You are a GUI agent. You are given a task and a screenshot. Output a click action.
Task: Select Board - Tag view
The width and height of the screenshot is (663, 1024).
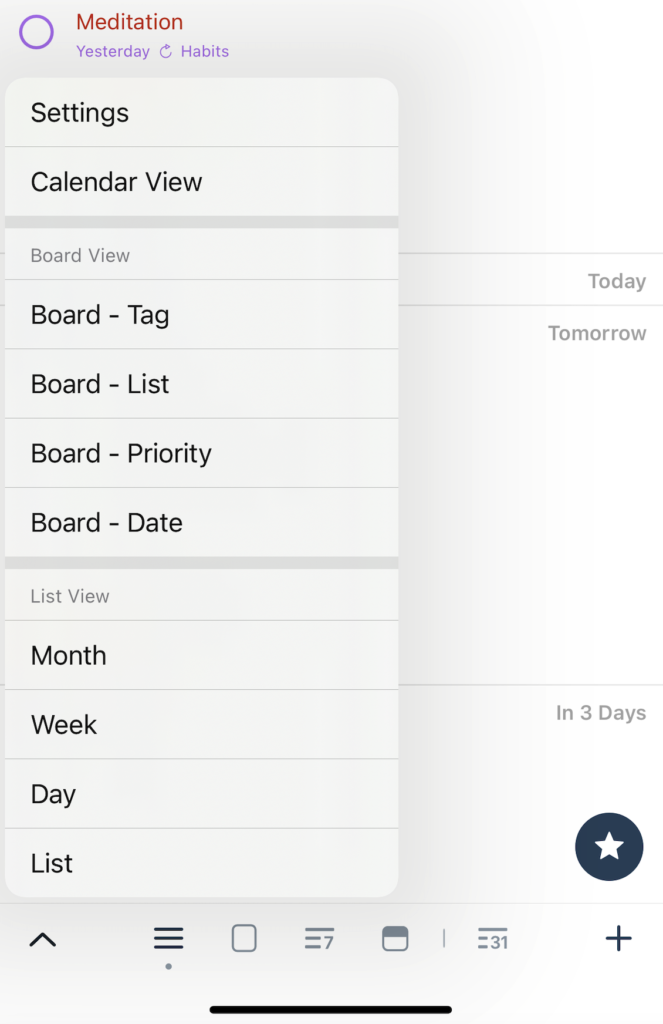click(201, 314)
